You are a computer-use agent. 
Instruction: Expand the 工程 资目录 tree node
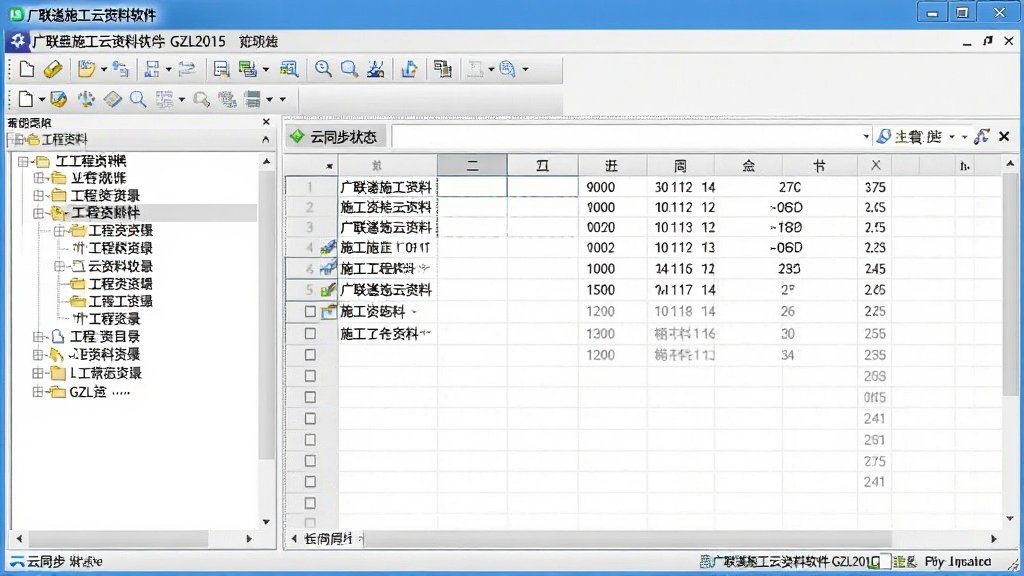(39, 336)
